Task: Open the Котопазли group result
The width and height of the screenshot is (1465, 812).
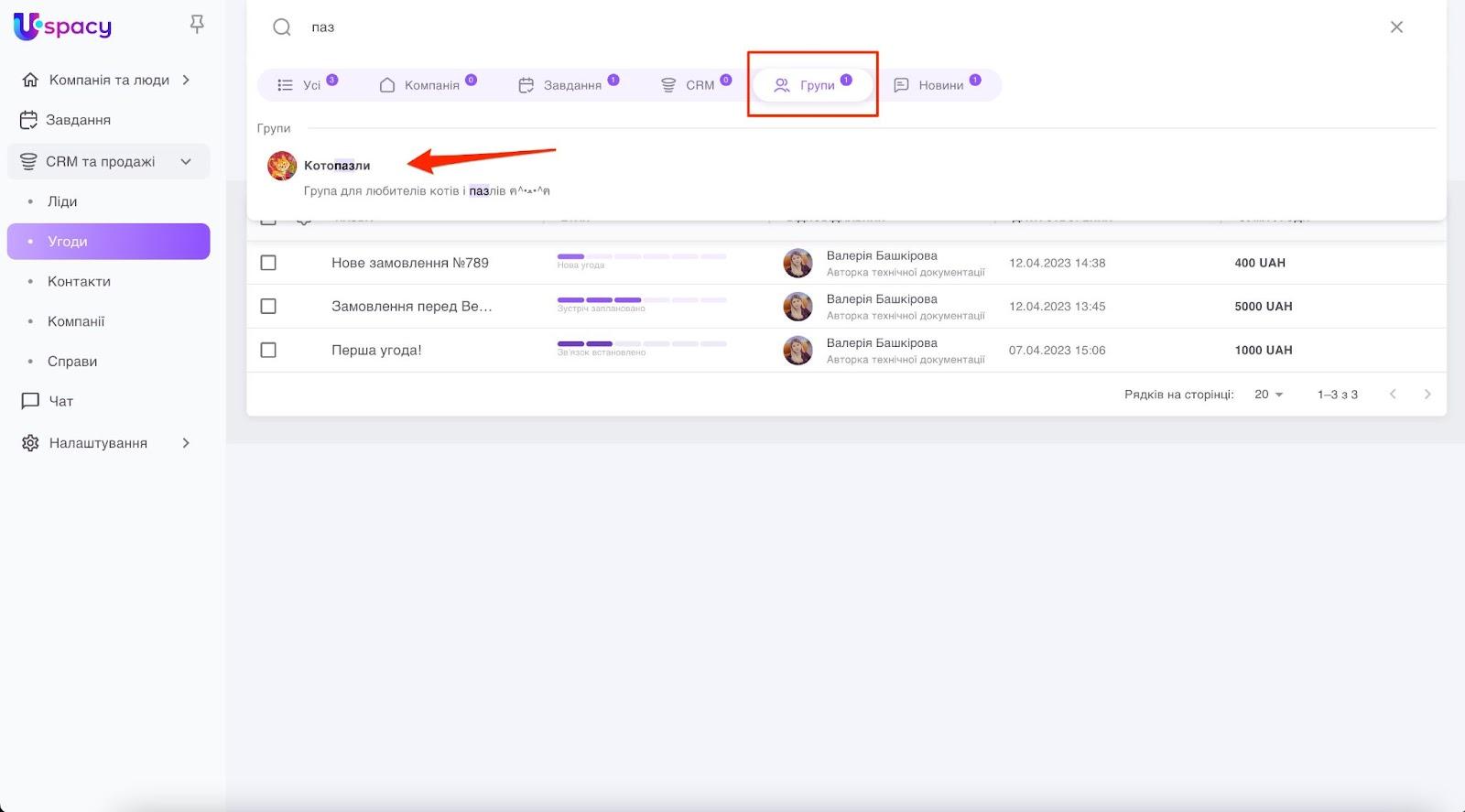Action: pos(337,166)
